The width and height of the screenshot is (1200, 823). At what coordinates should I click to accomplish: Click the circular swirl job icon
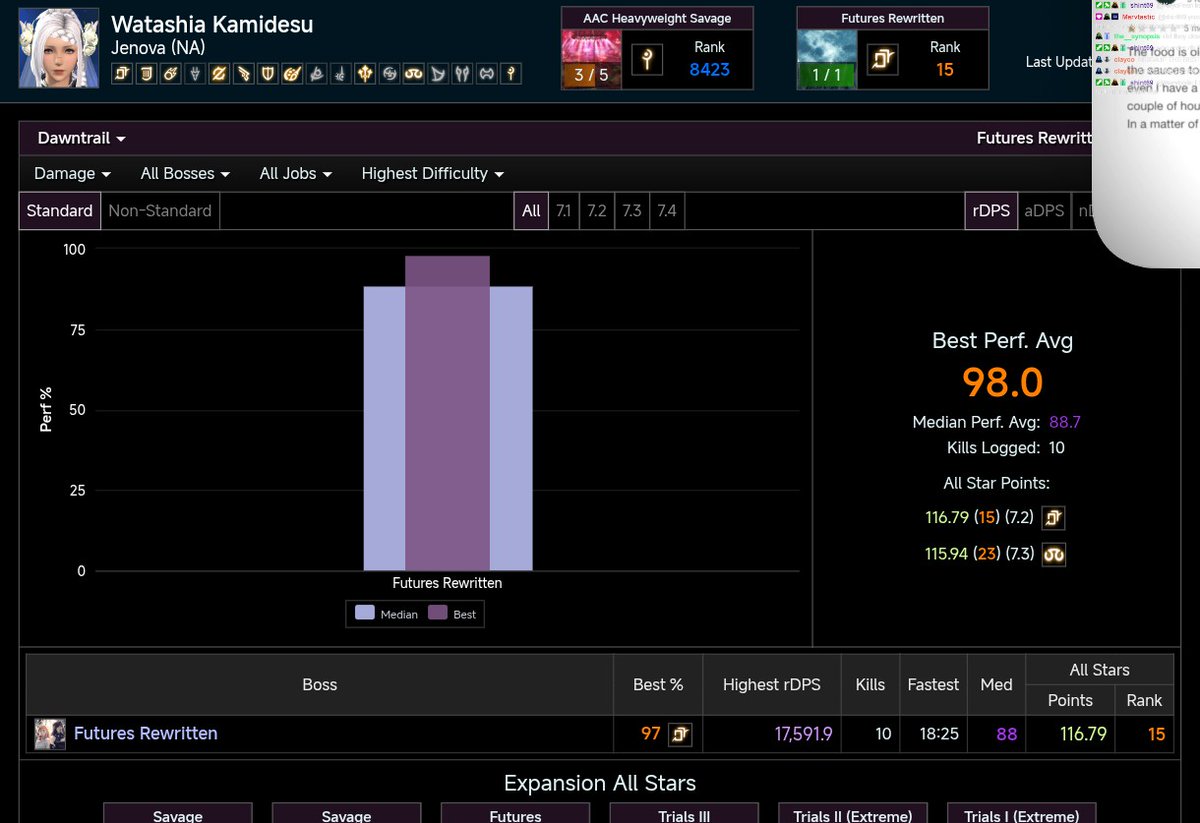[390, 73]
